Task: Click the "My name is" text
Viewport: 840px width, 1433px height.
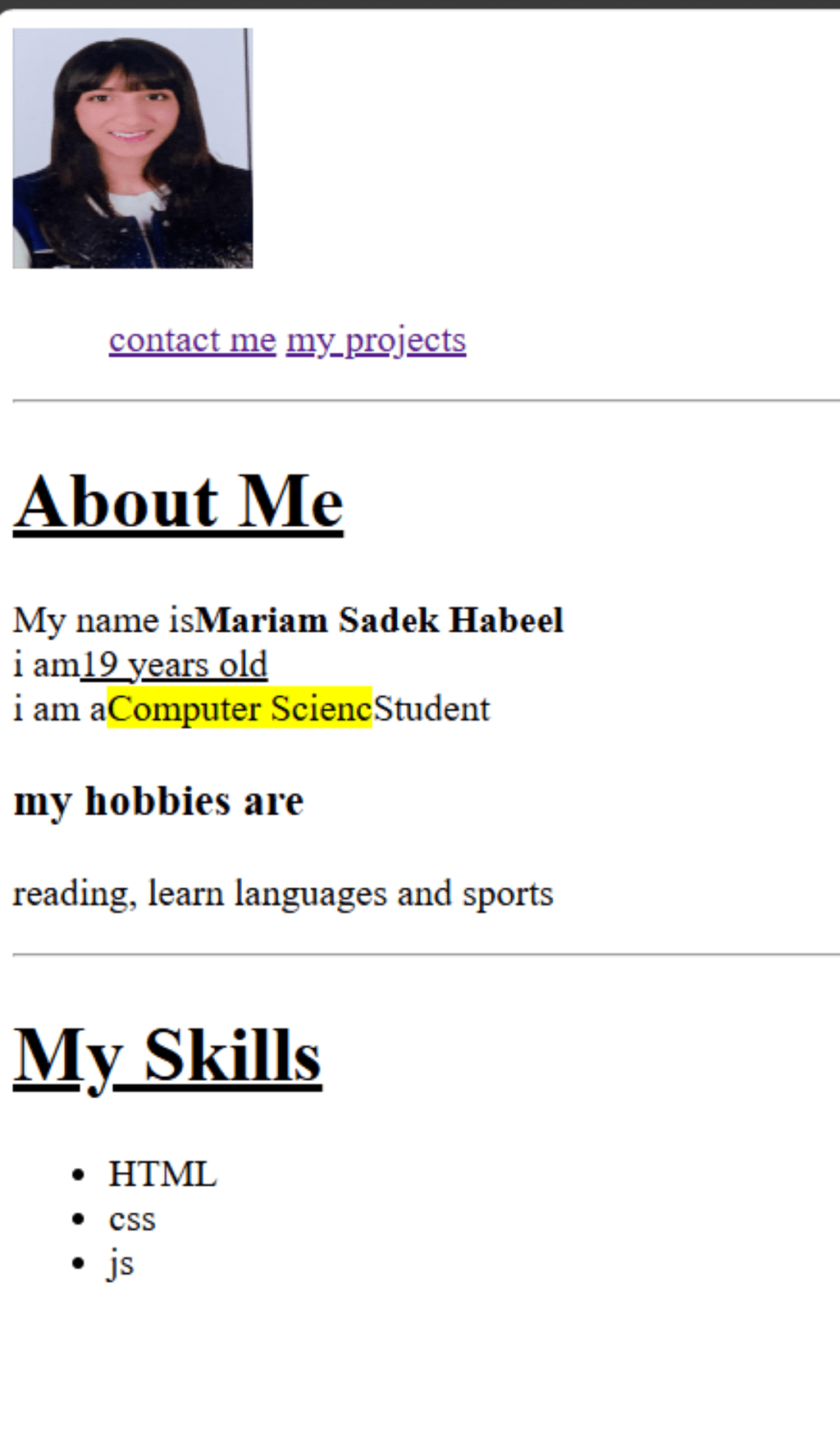Action: tap(104, 620)
